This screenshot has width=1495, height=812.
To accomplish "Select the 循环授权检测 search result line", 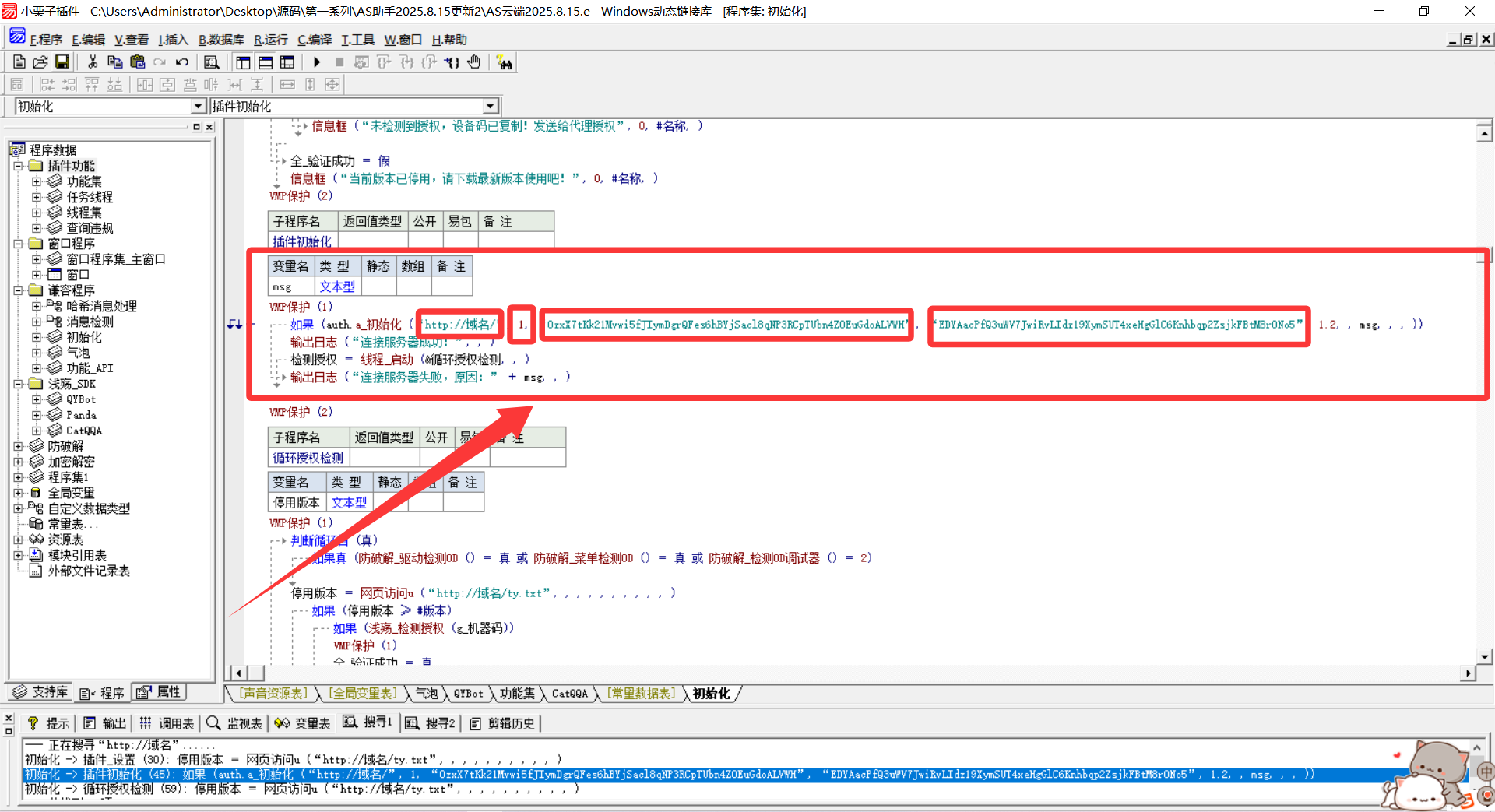I will pyautogui.click(x=301, y=789).
